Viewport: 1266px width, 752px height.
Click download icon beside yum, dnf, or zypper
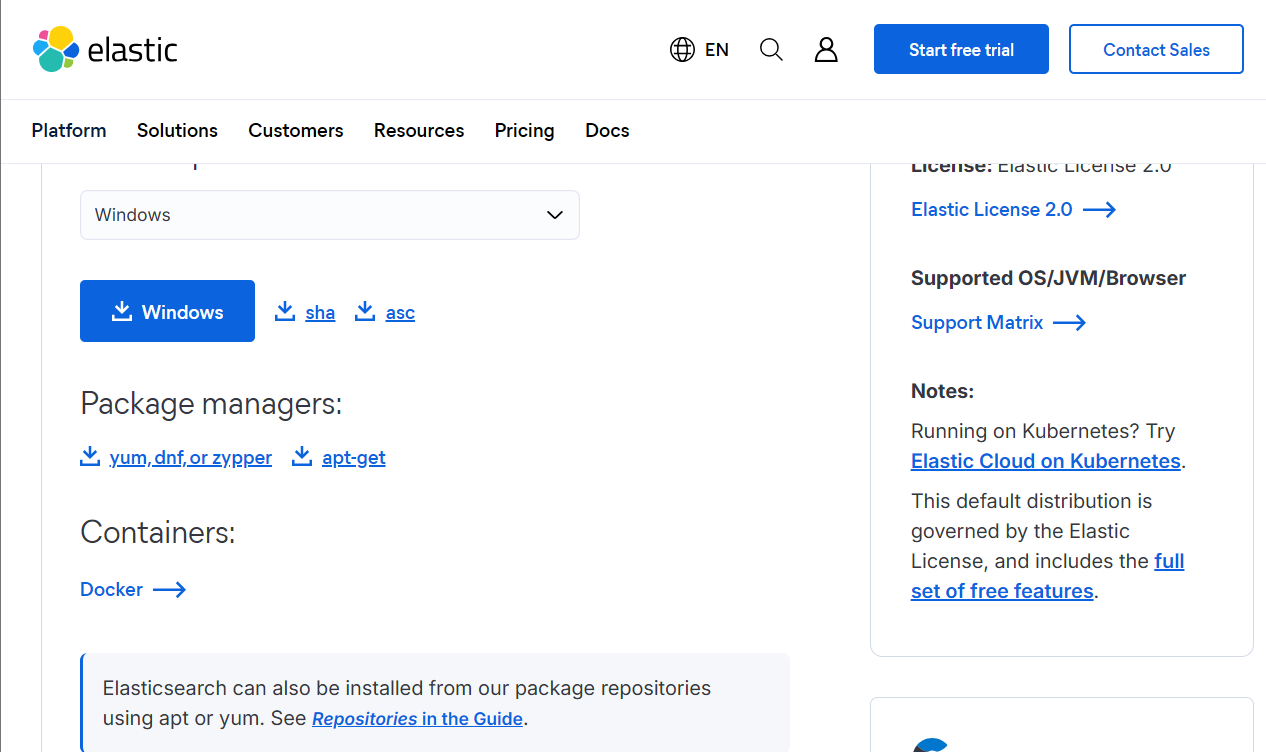click(90, 456)
